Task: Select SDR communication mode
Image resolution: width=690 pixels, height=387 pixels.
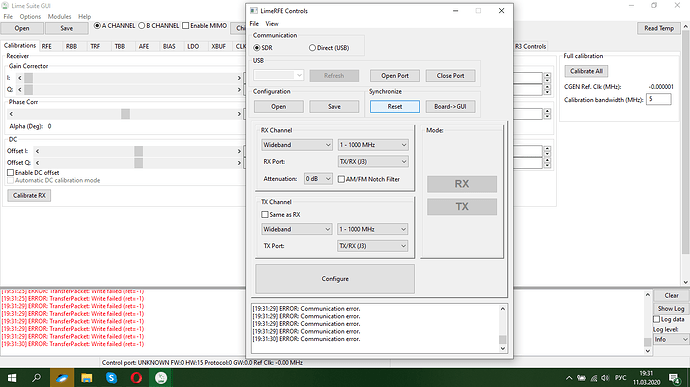Action: (x=257, y=48)
